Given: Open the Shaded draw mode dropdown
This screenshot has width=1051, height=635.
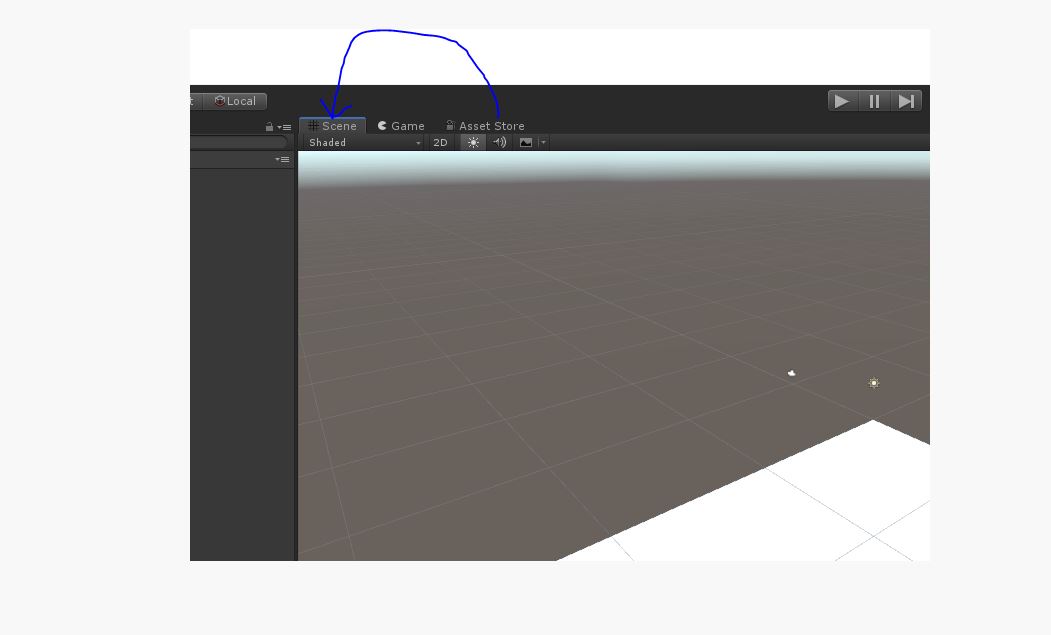Looking at the screenshot, I should pyautogui.click(x=364, y=142).
